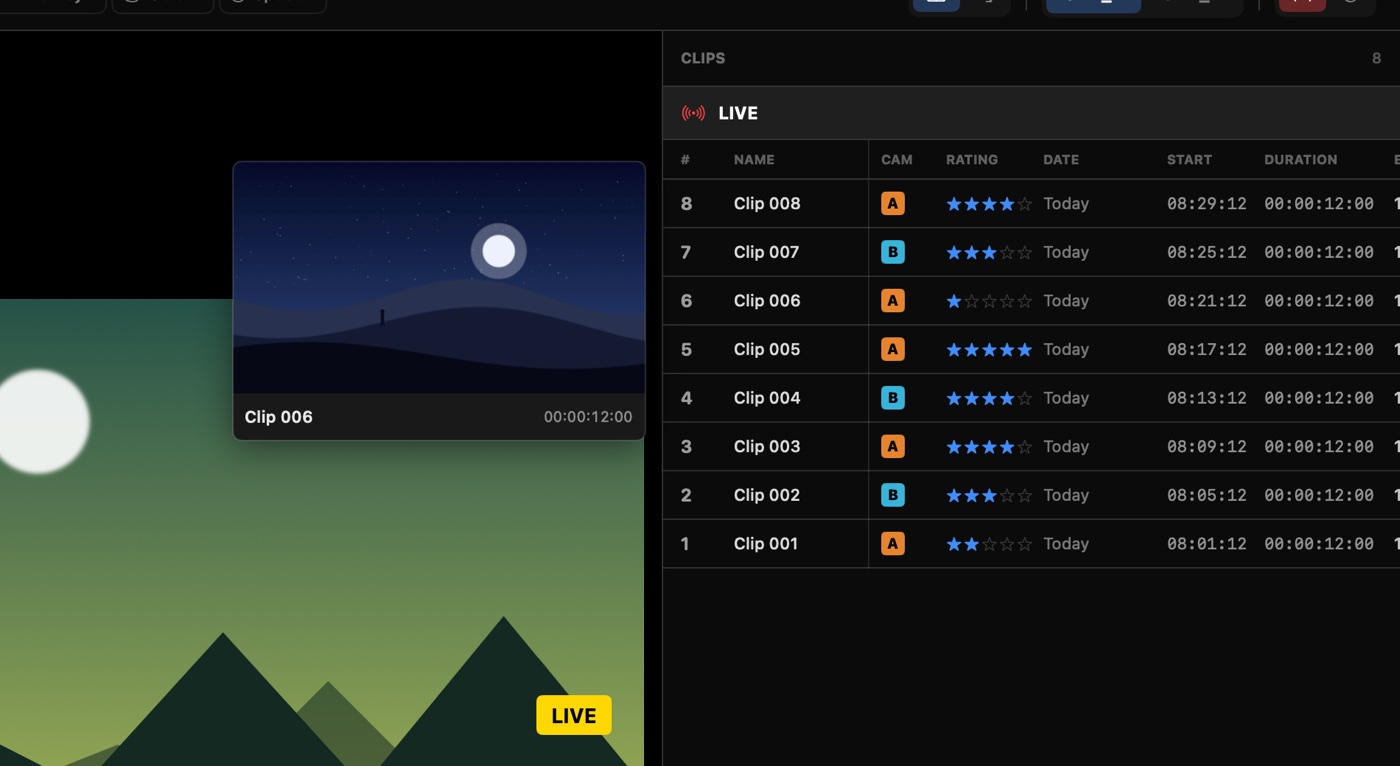Select Clip 003 name in list
The width and height of the screenshot is (1400, 766).
pos(767,446)
